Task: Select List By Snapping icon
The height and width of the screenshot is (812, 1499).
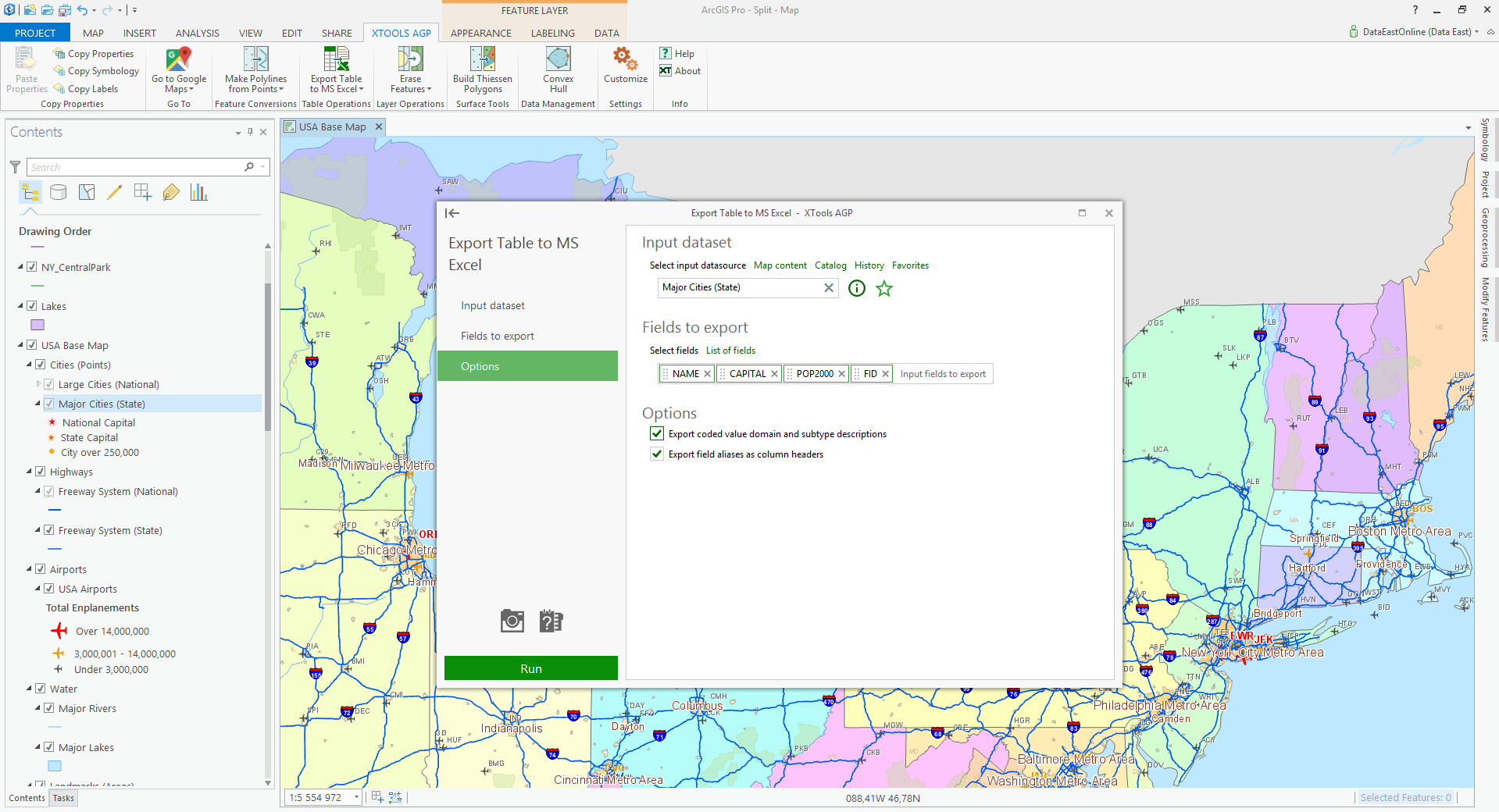Action: tap(143, 192)
